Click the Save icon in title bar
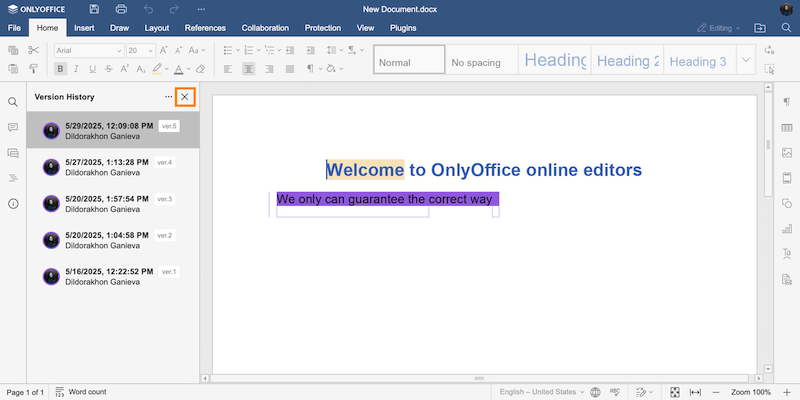Image resolution: width=800 pixels, height=400 pixels. (x=94, y=9)
